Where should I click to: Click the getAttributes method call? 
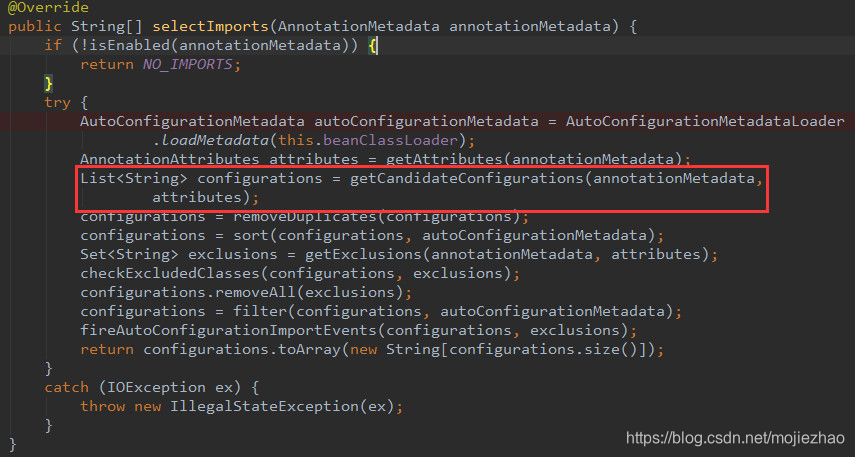coord(444,159)
